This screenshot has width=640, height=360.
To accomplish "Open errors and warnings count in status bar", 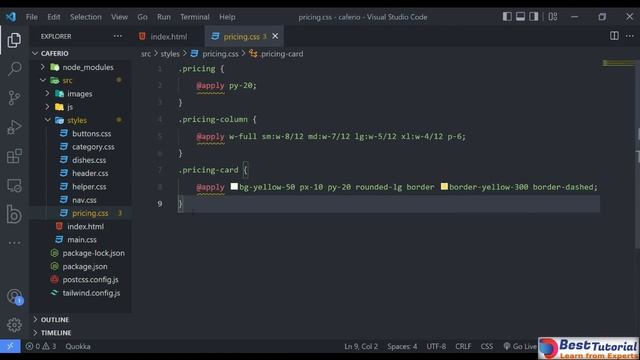I will [41, 346].
